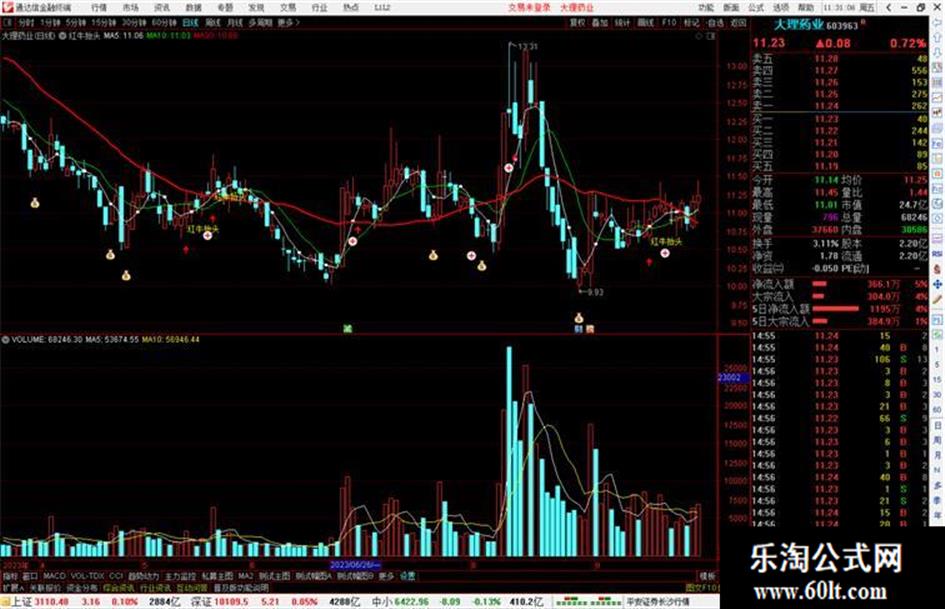The image size is (945, 609).
Task: Select the 5分钟 period tab
Action: (x=75, y=22)
